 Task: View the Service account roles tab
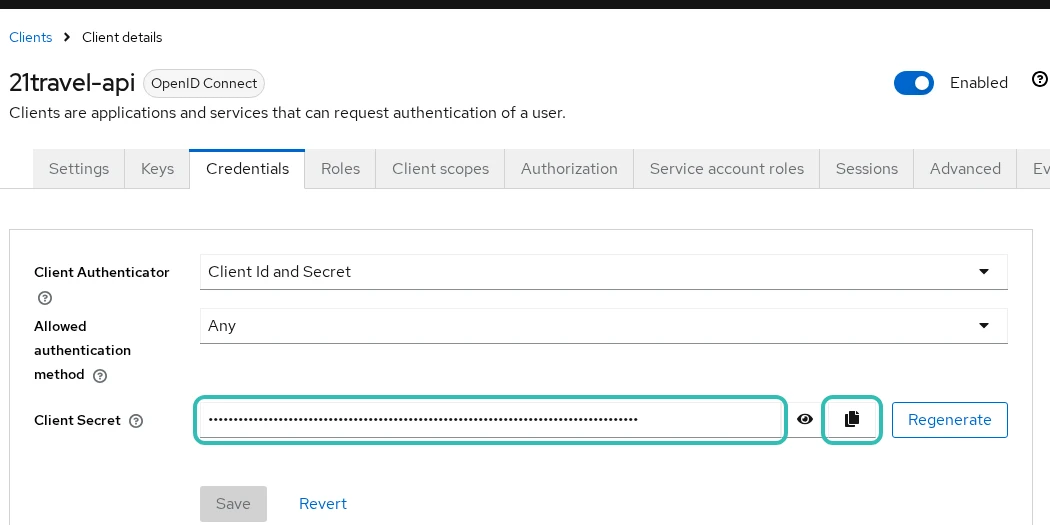727,169
